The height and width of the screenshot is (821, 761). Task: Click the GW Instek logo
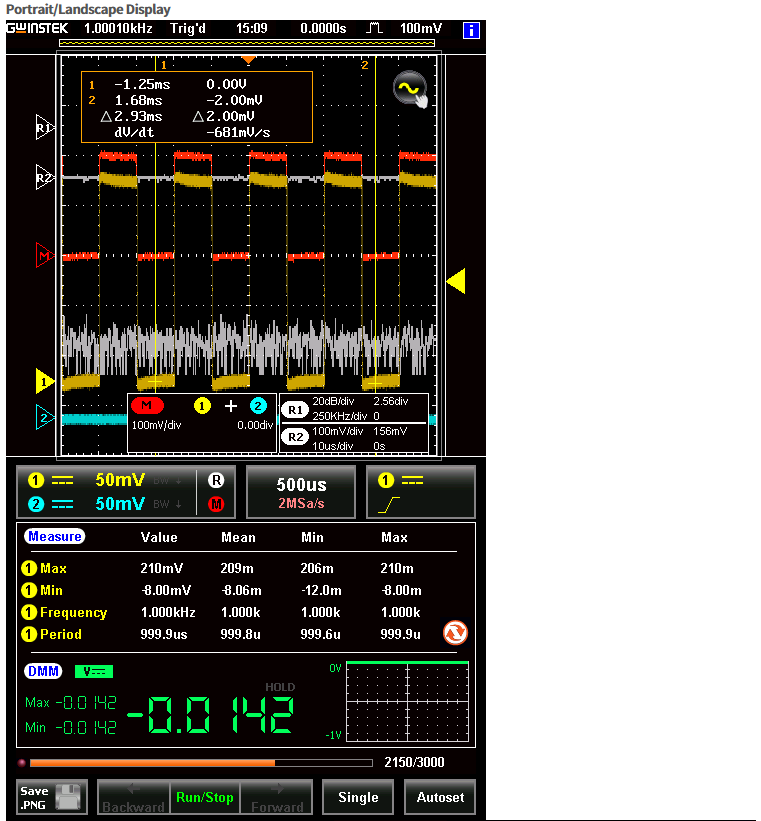pos(37,28)
